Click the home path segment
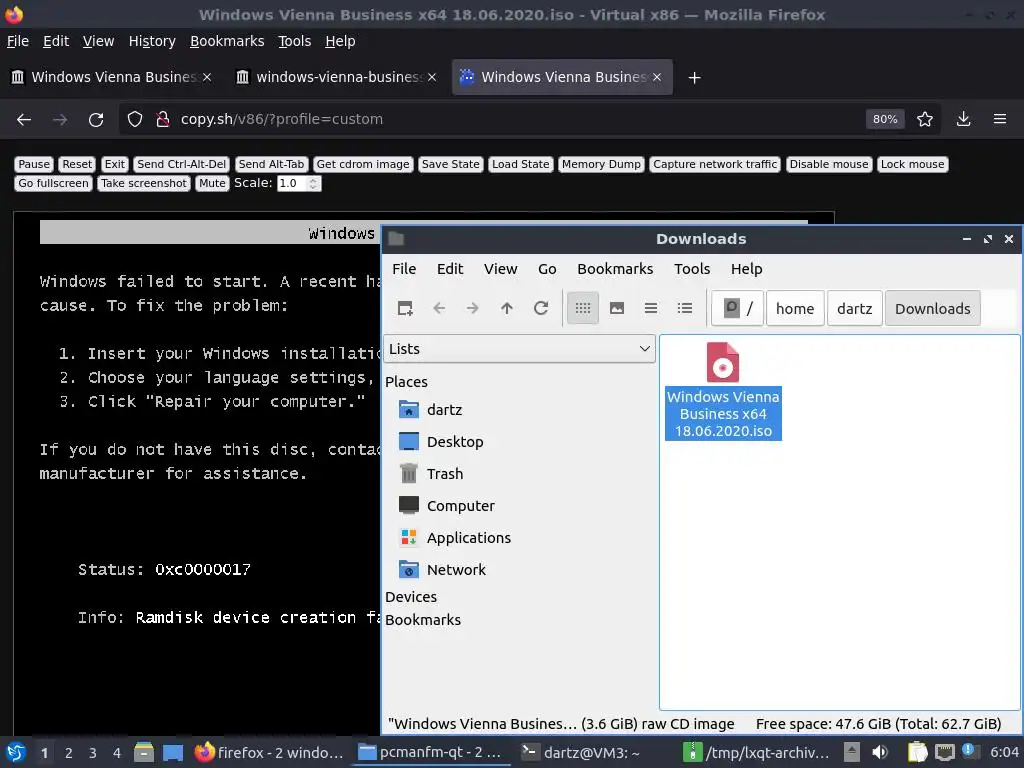 pos(795,308)
